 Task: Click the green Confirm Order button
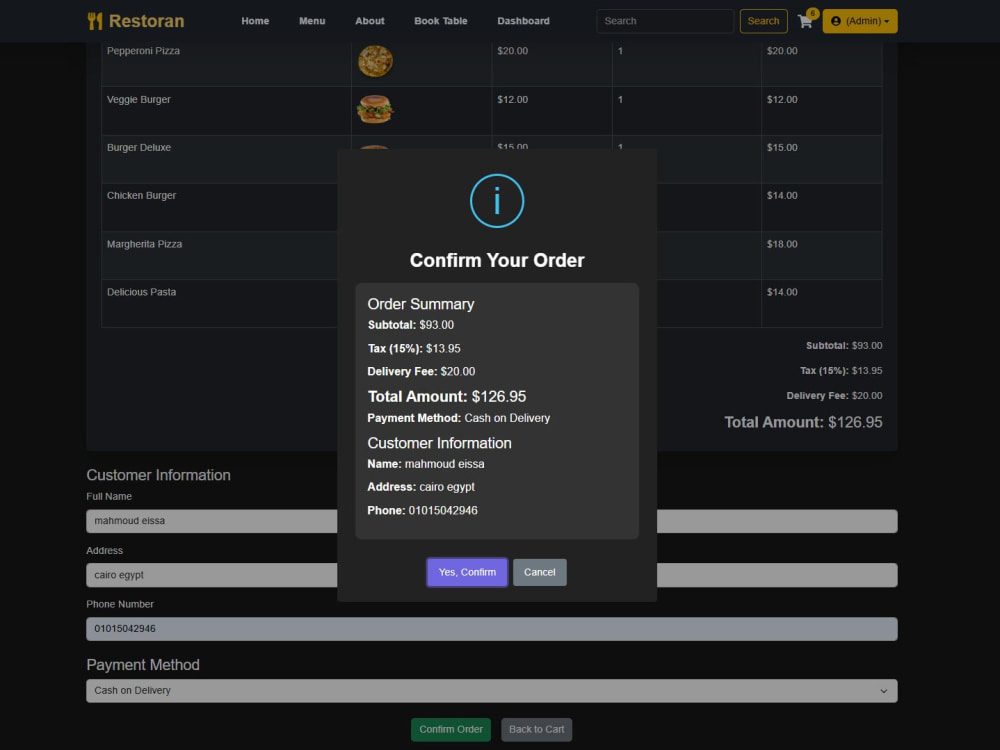tap(451, 730)
